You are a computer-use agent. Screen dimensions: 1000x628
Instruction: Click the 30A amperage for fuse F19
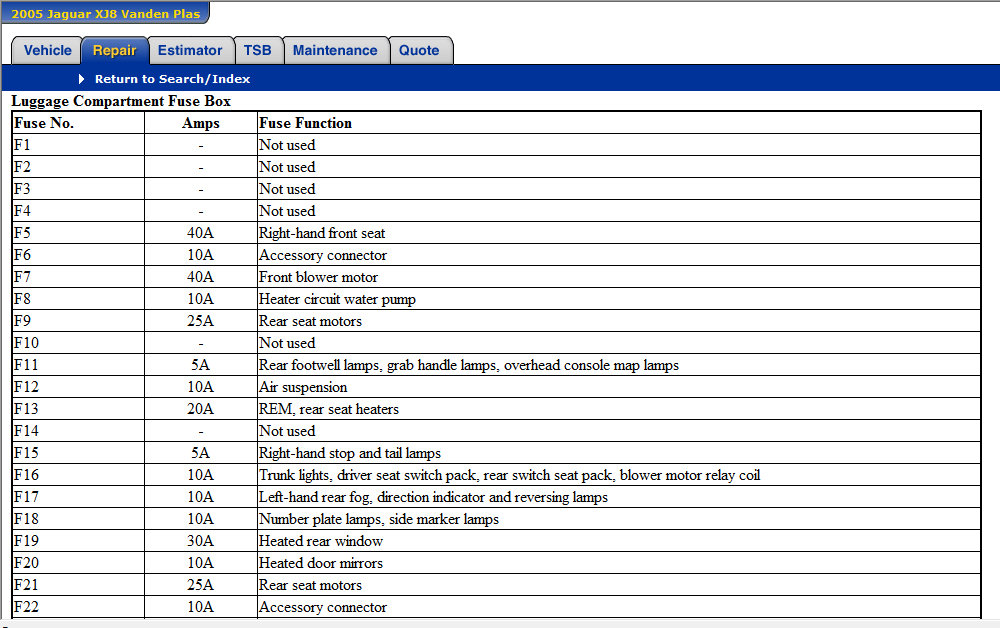click(x=201, y=541)
